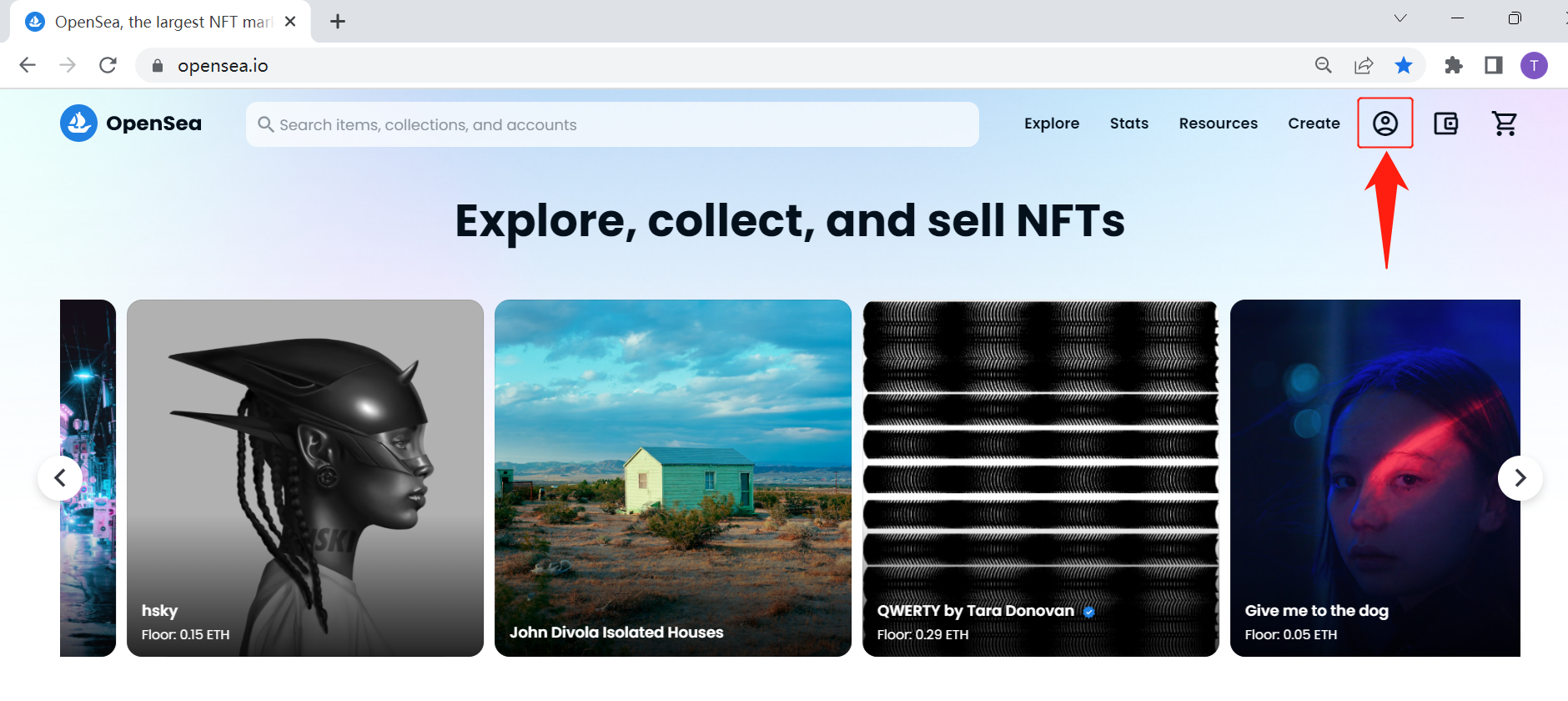Open the Stats menu
Image resolution: width=1568 pixels, height=701 pixels.
tap(1129, 124)
